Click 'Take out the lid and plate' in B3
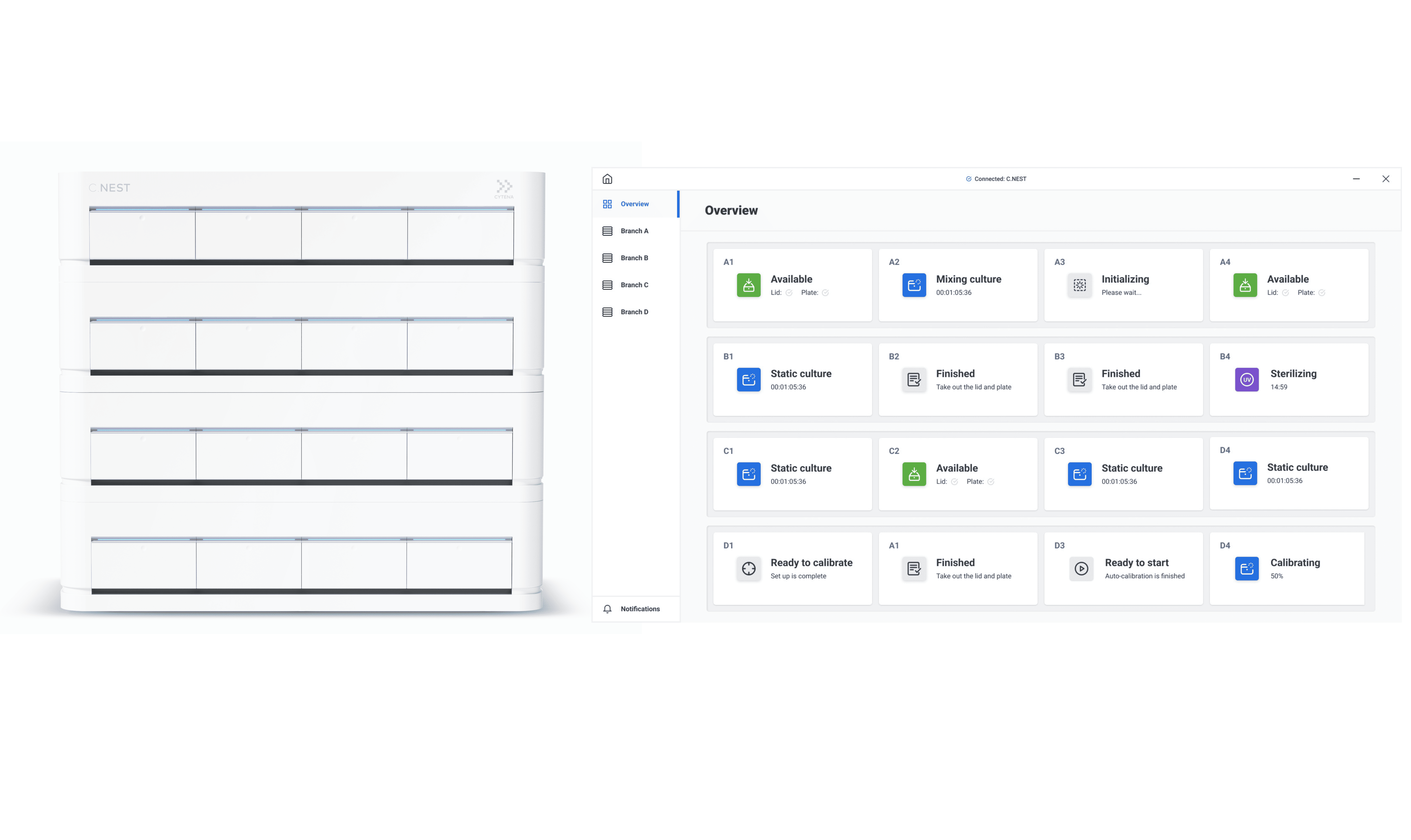Image resolution: width=1411 pixels, height=840 pixels. 1139,387
